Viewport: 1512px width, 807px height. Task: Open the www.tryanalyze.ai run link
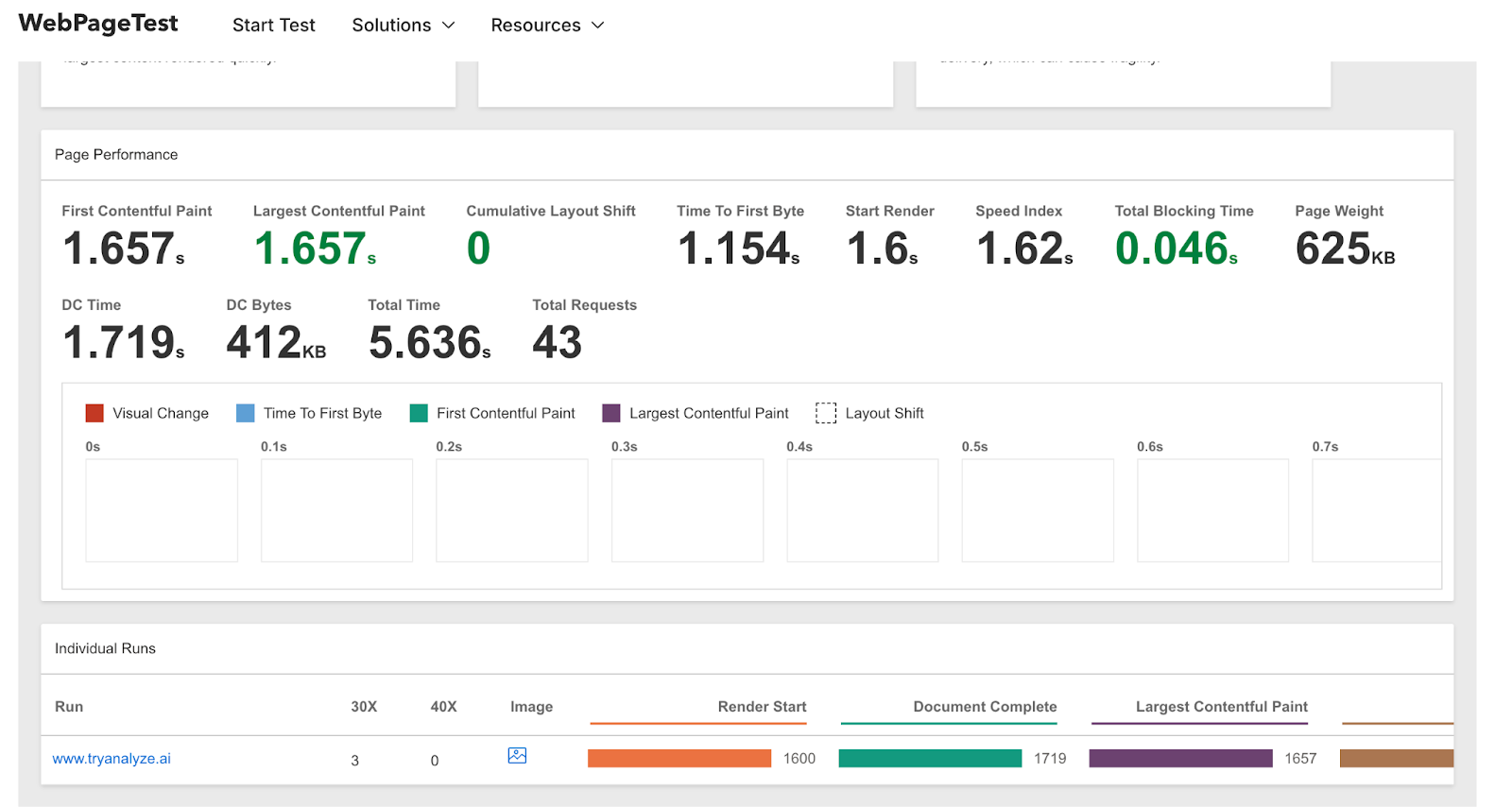click(x=112, y=759)
